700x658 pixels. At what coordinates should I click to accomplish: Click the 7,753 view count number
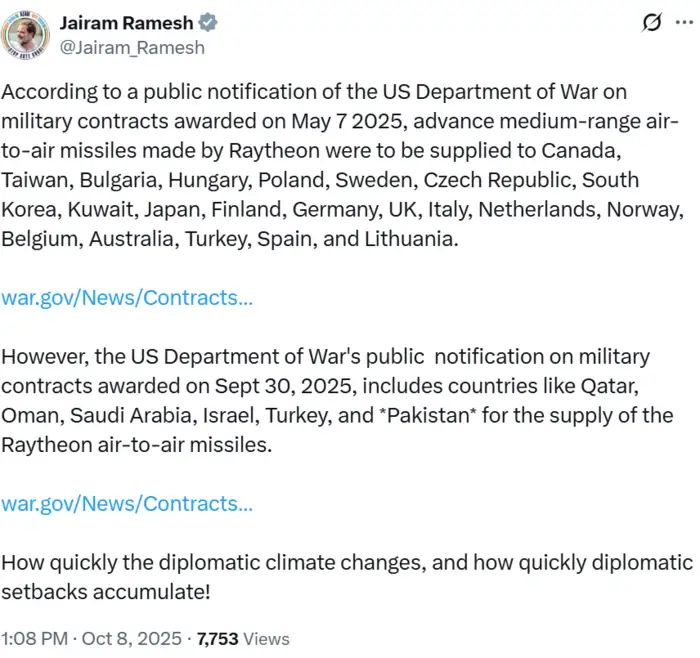point(218,638)
